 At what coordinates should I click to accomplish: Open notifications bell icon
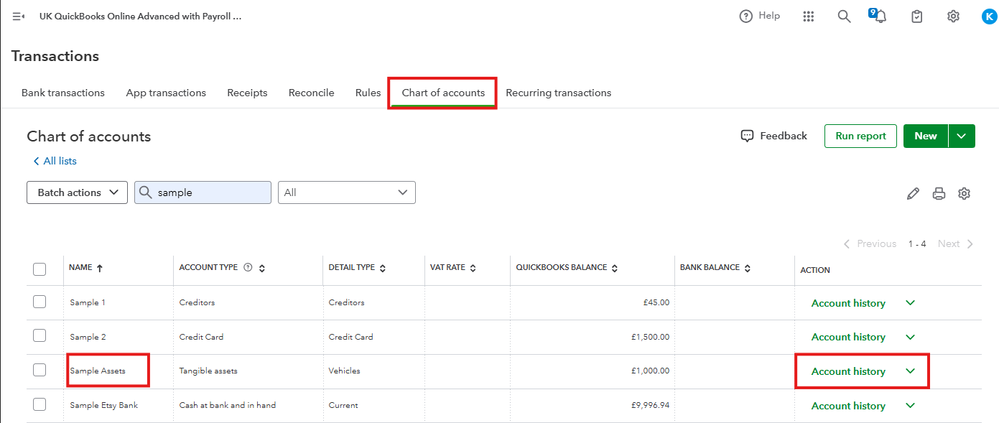[x=879, y=17]
